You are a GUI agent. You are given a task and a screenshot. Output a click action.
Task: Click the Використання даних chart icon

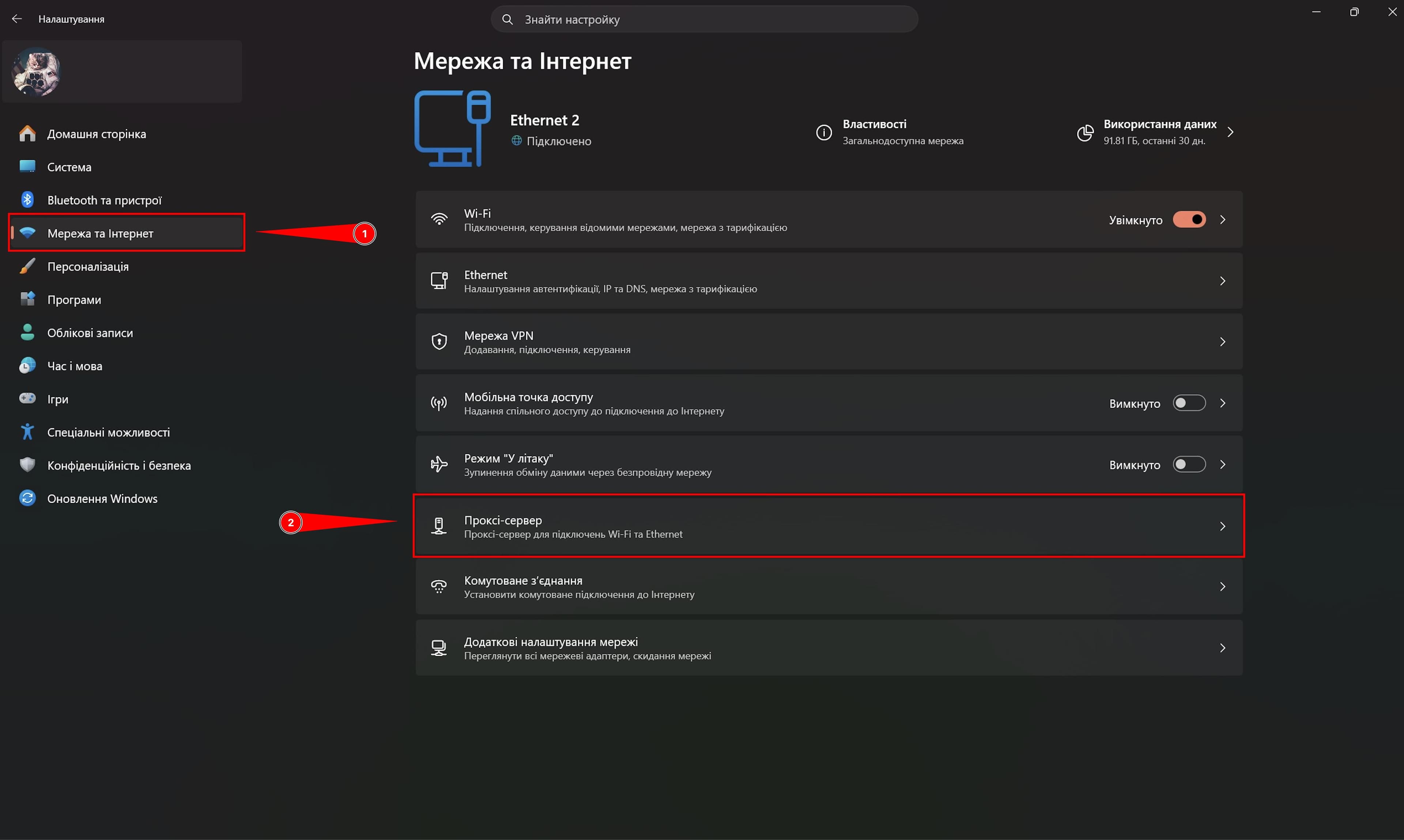(1085, 132)
